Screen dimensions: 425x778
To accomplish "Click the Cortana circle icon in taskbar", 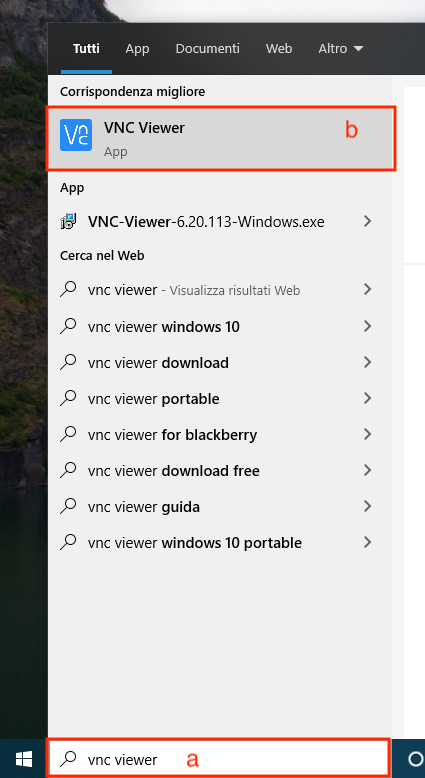I will point(416,759).
